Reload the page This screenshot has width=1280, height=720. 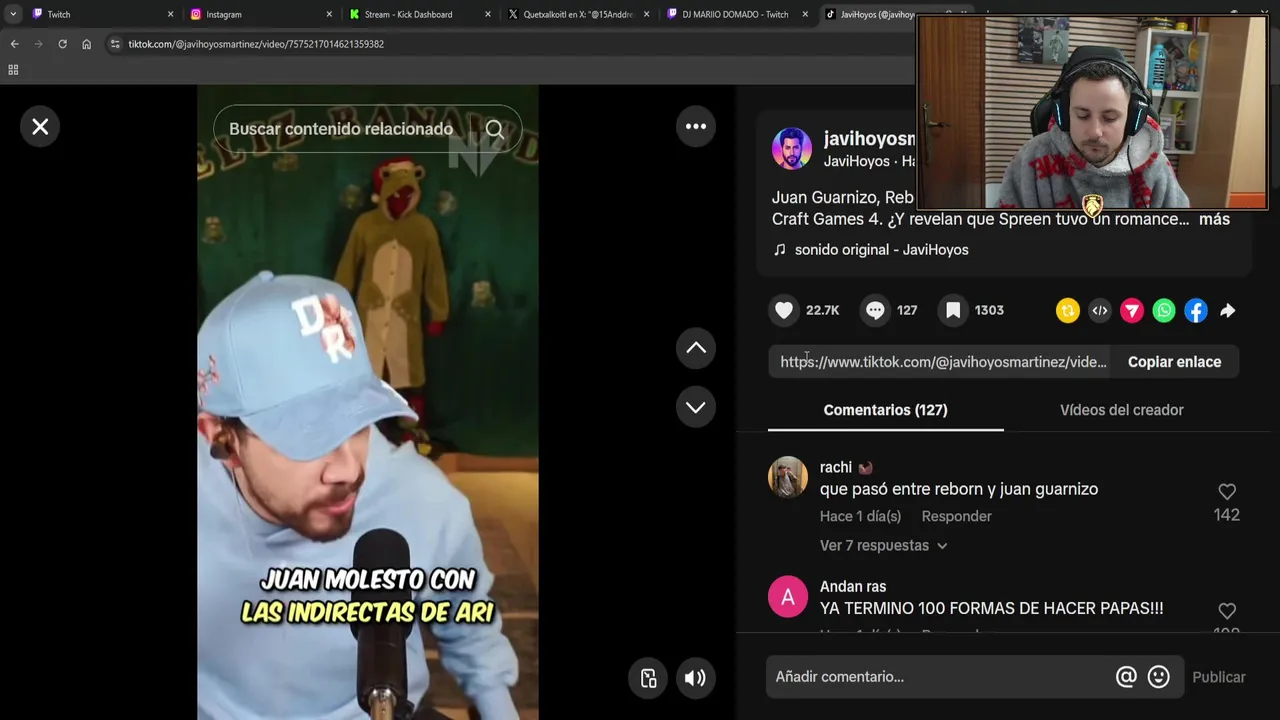[62, 44]
